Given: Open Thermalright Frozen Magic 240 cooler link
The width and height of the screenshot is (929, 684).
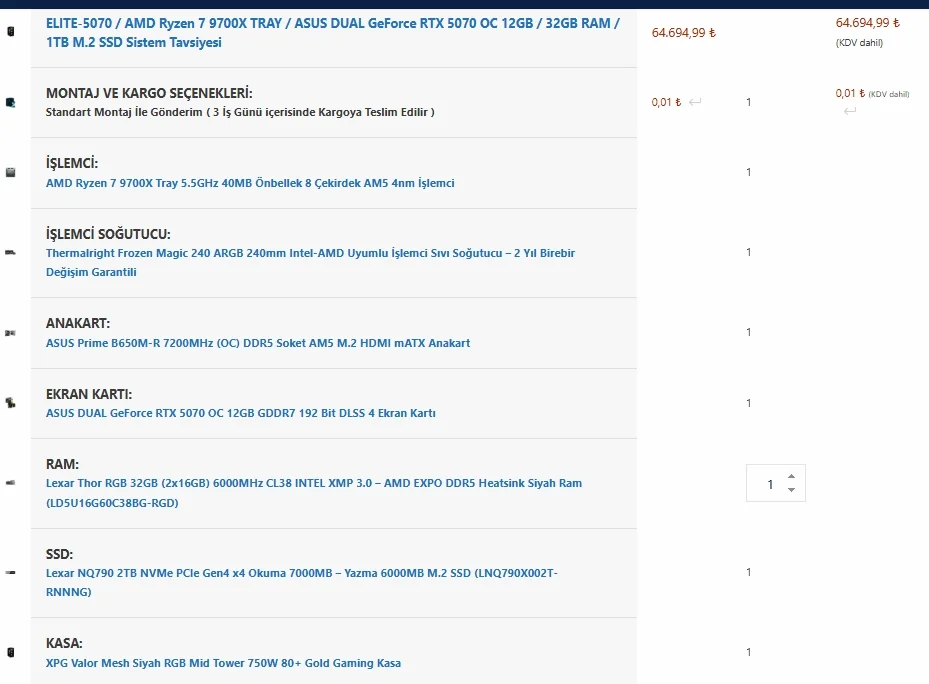Looking at the screenshot, I should pyautogui.click(x=310, y=263).
